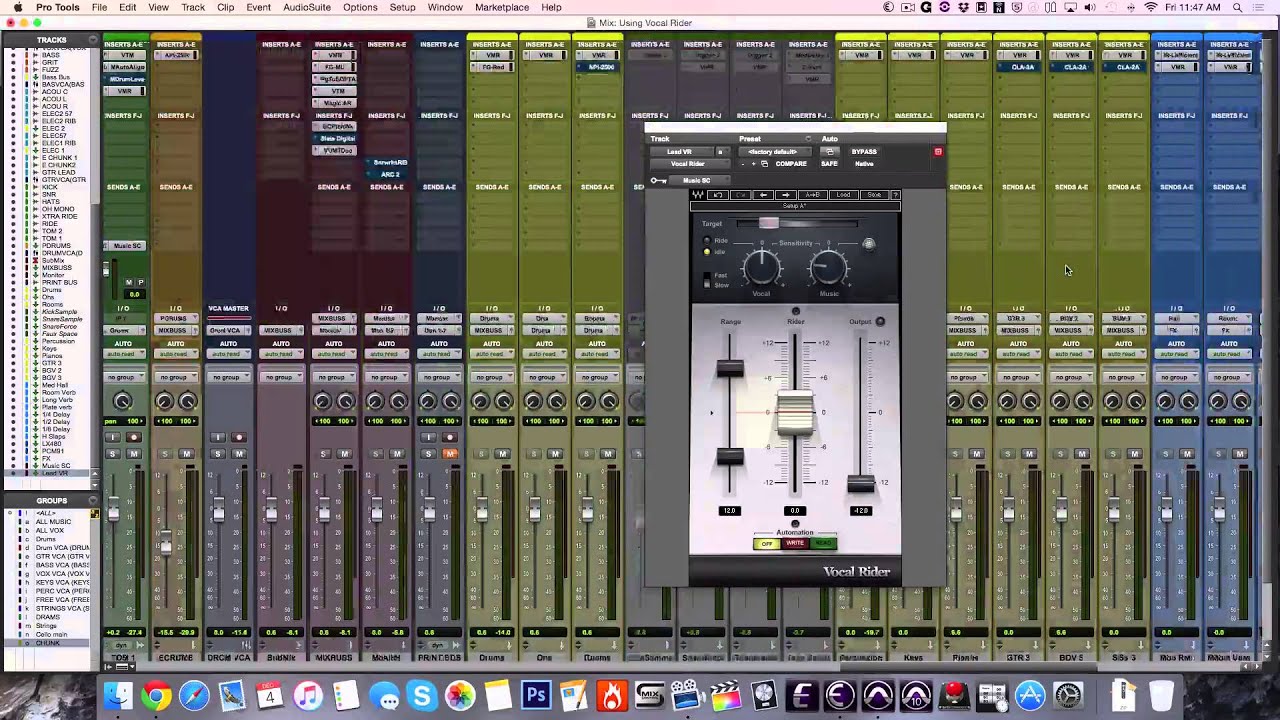The width and height of the screenshot is (1280, 720).
Task: Click the COMPARE button
Action: coord(791,164)
